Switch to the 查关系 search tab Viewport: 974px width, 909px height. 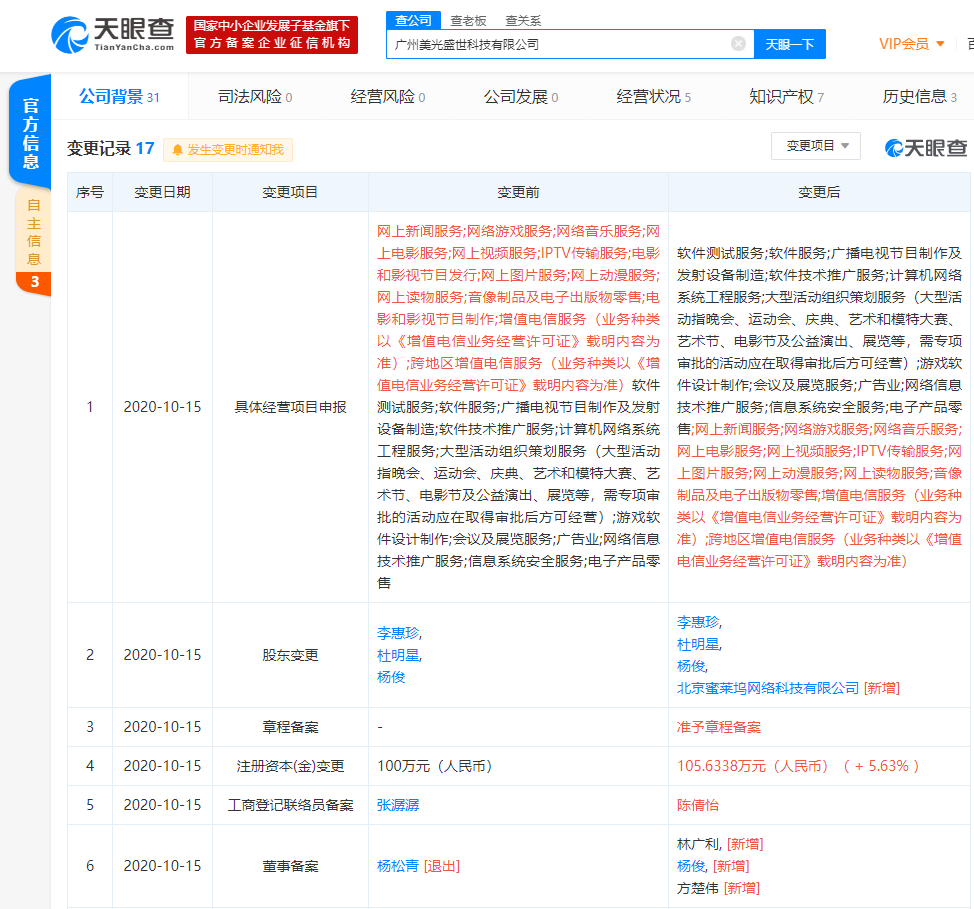(522, 21)
